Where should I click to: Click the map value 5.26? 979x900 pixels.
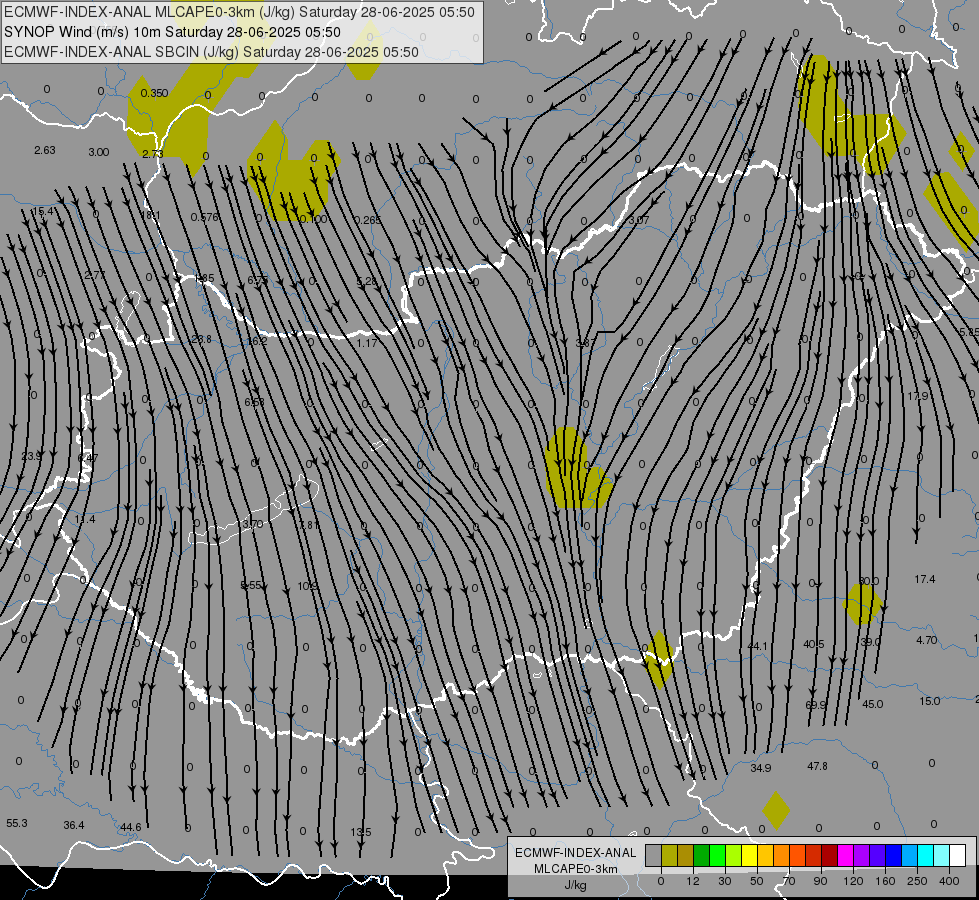[367, 282]
